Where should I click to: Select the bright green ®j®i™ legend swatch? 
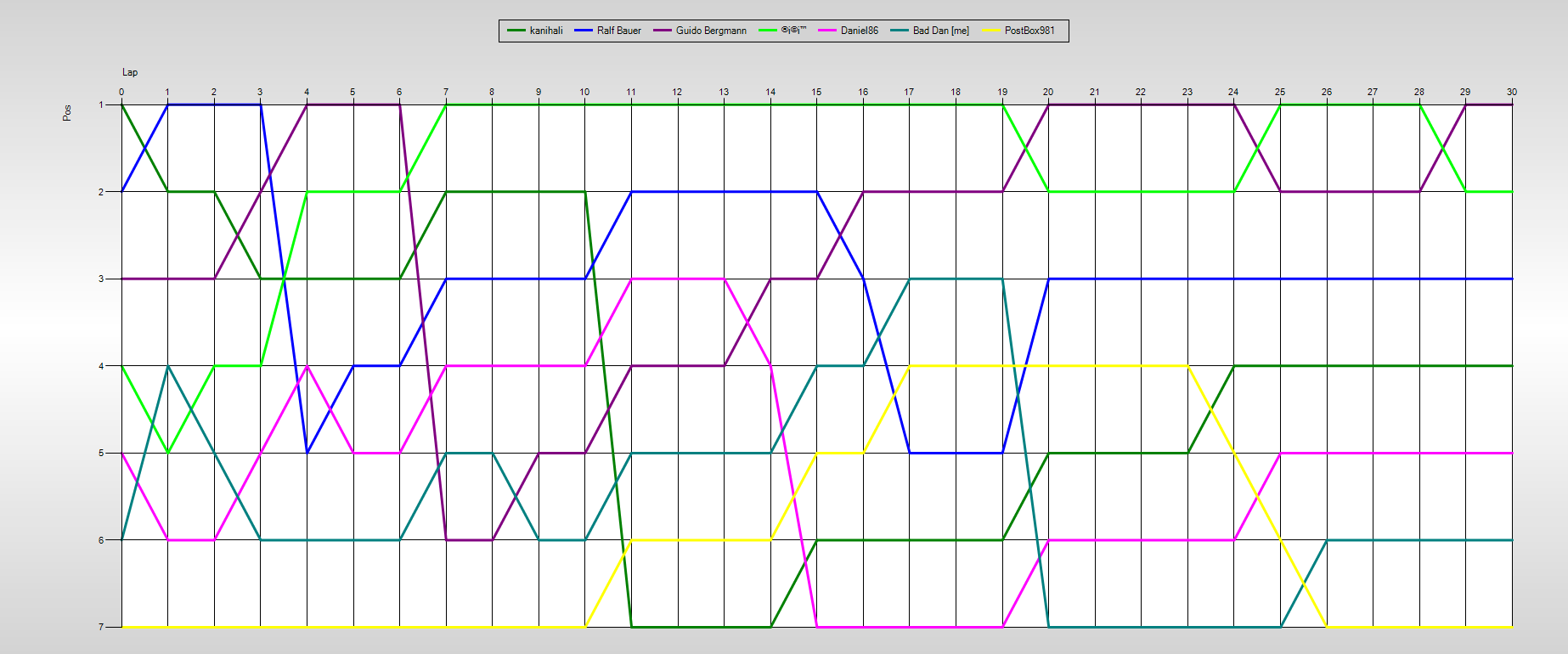(x=768, y=31)
